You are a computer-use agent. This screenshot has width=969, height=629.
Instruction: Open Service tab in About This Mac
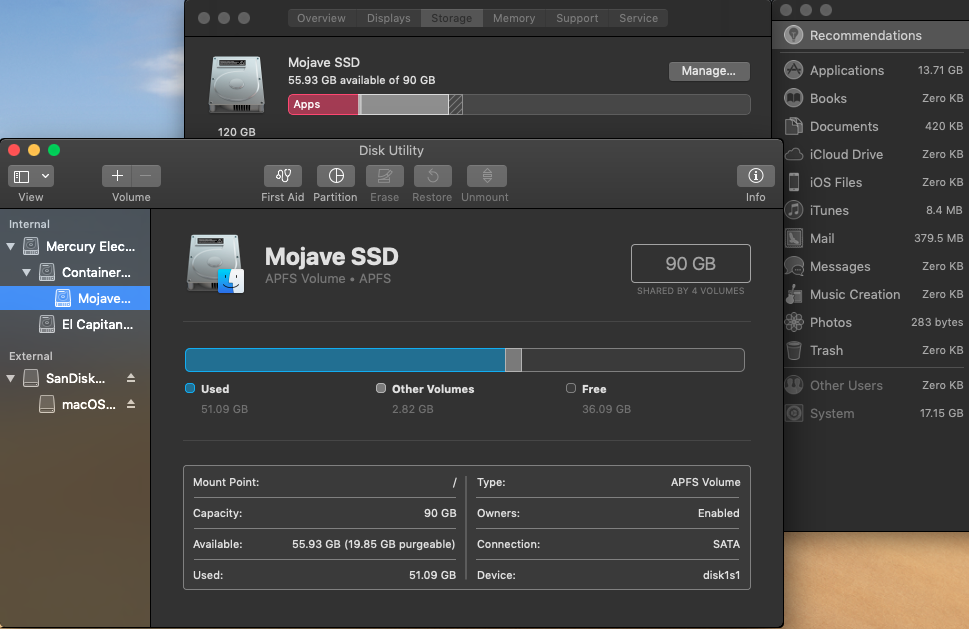(x=638, y=18)
